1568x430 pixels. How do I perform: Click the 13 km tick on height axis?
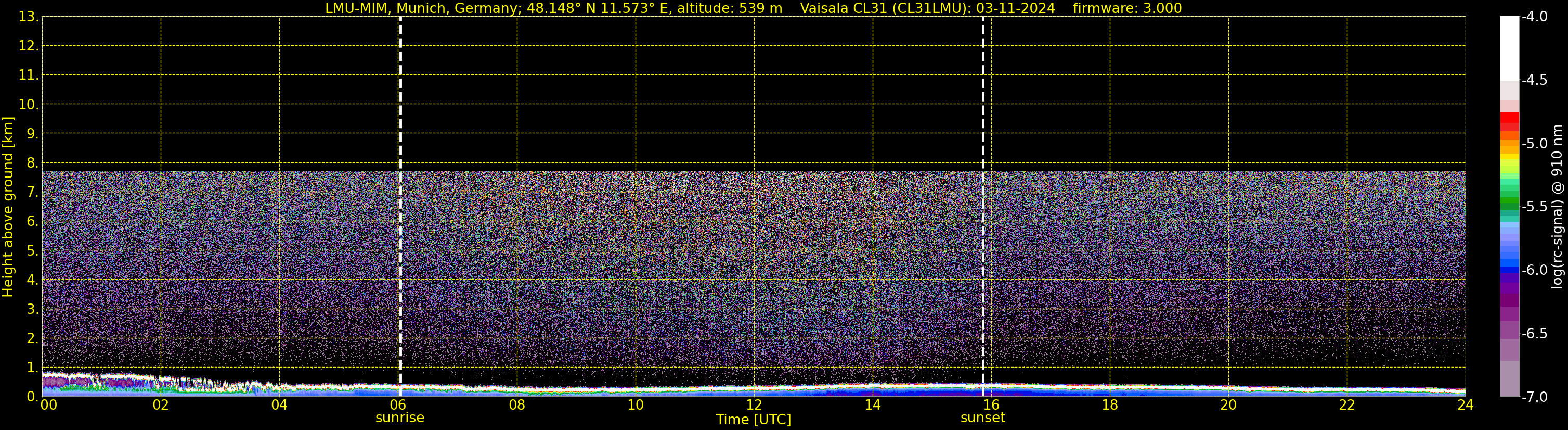[x=28, y=17]
